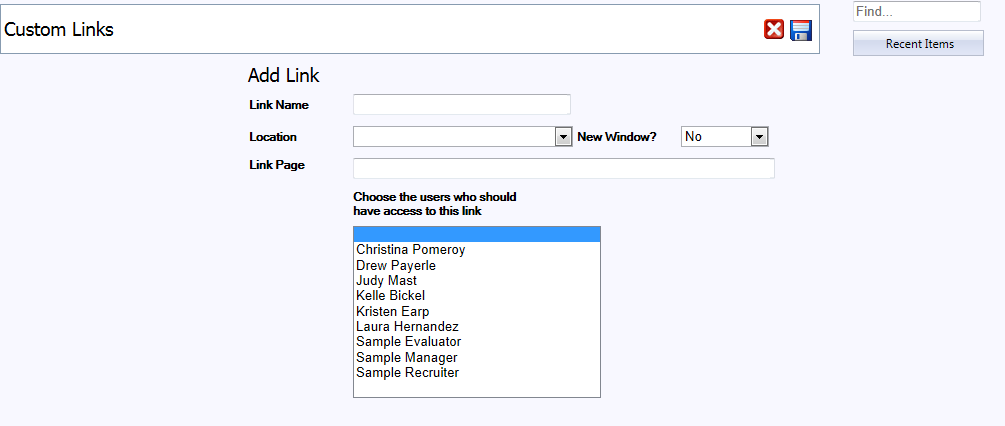
Task: Select Christina Pomeroy in user list
Action: point(411,250)
